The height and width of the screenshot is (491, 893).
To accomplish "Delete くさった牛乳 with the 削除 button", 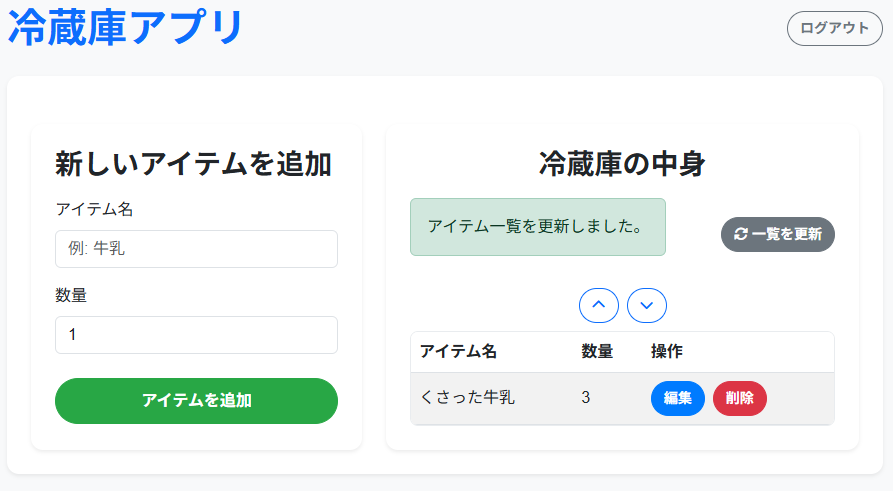I will [x=740, y=398].
